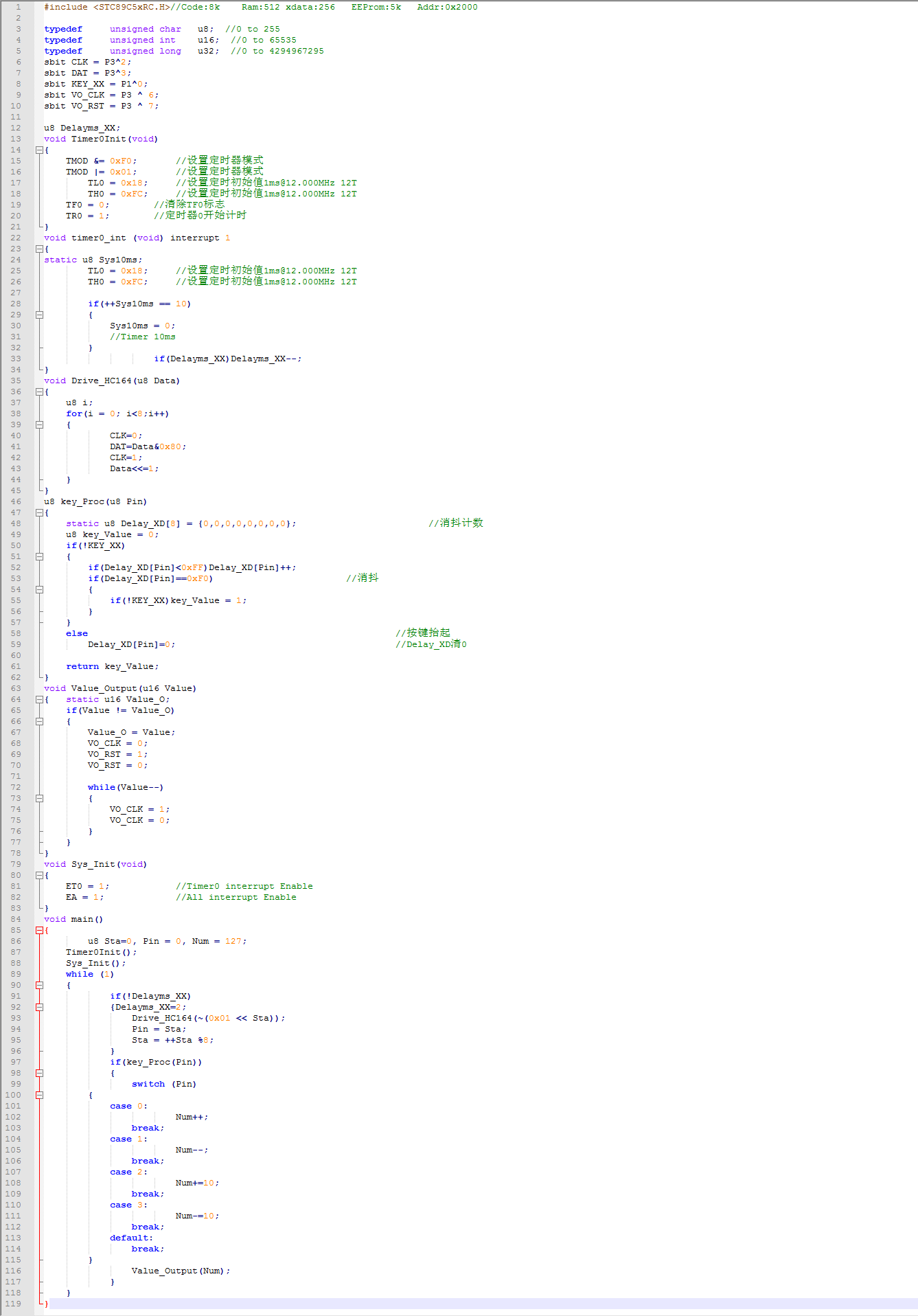Click the 'if(++Sys10ms == 10)' condition
The width and height of the screenshot is (918, 1316).
coord(139,304)
